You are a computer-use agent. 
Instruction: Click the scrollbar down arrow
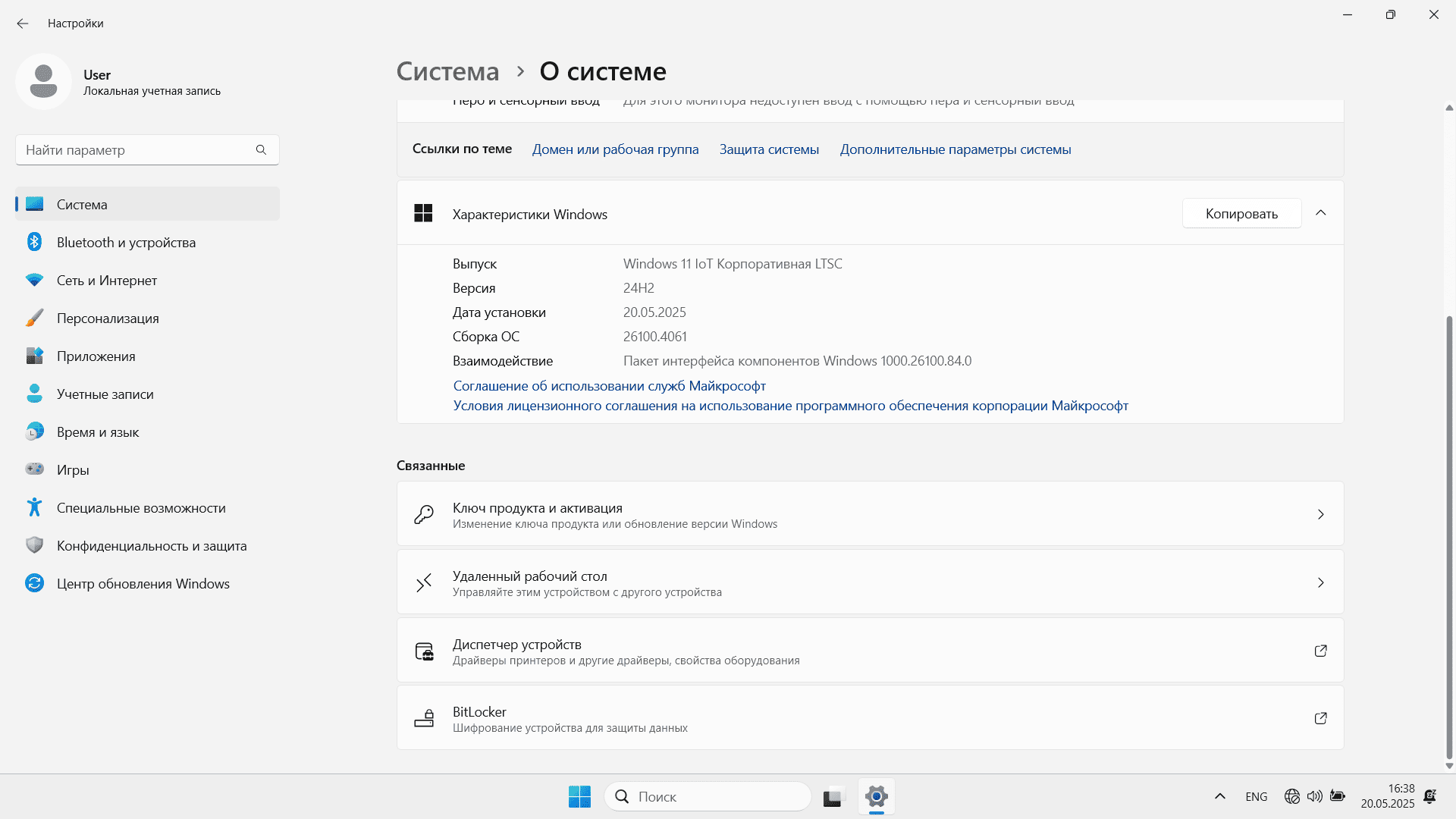point(1449,766)
